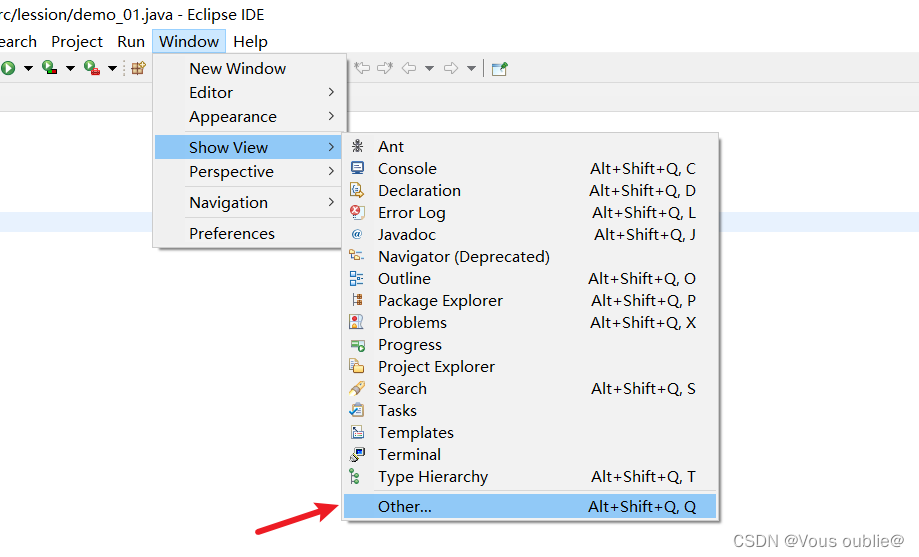Click the Type Hierarchy view icon
Viewport: 919px width, 557px height.
355,477
